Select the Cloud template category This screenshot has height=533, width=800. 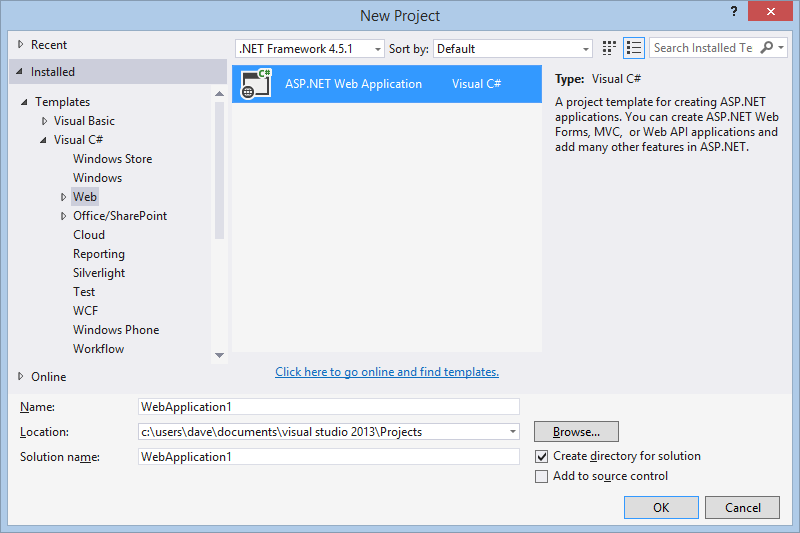coord(89,235)
